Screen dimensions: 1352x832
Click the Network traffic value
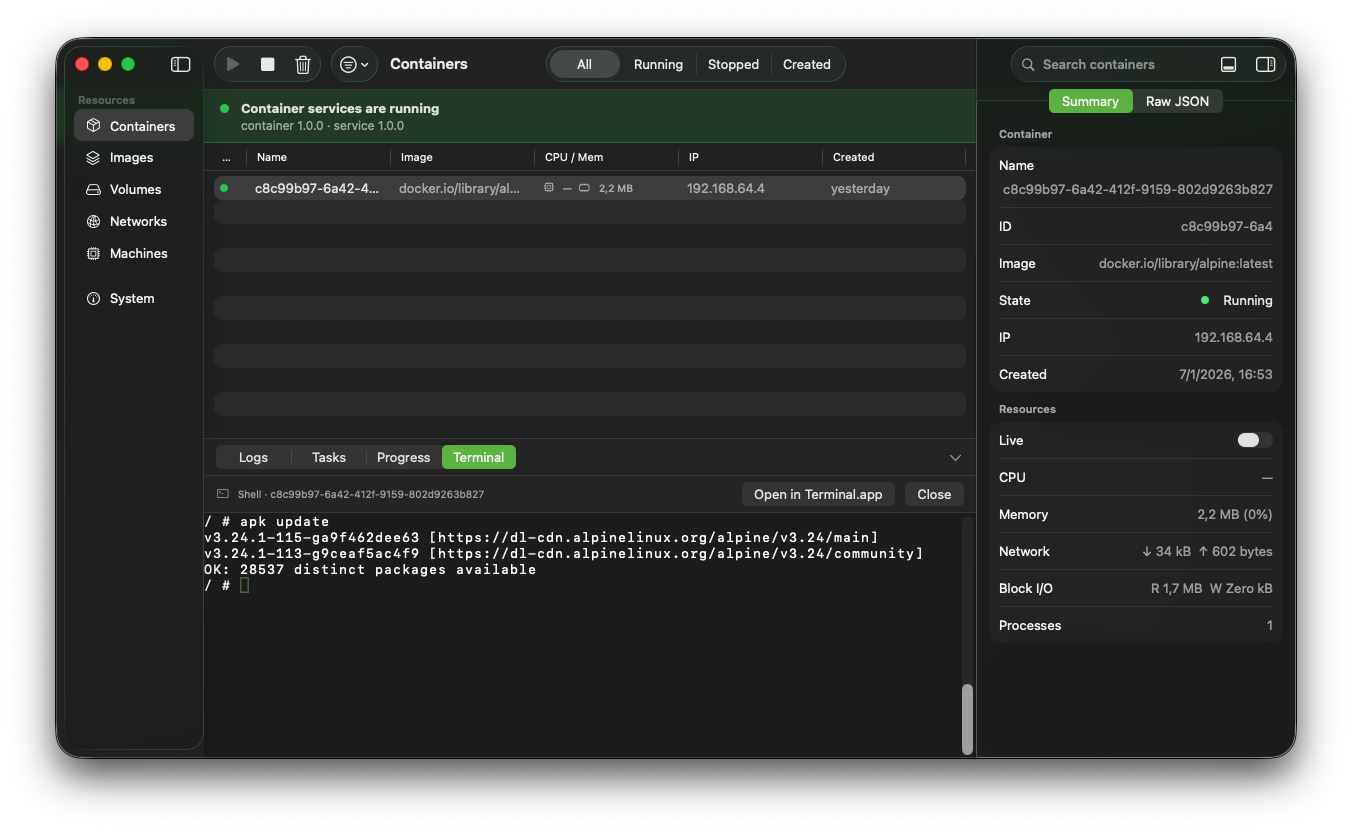[1207, 551]
